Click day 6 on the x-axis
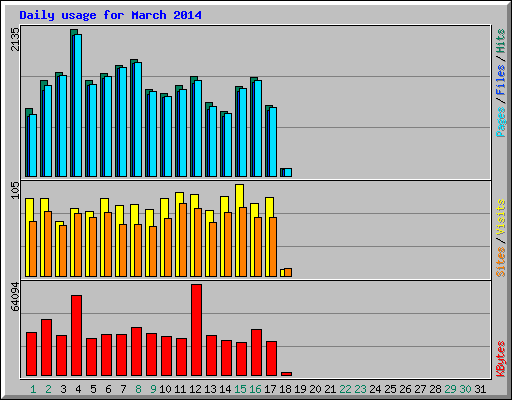The width and height of the screenshot is (512, 400). (x=108, y=389)
